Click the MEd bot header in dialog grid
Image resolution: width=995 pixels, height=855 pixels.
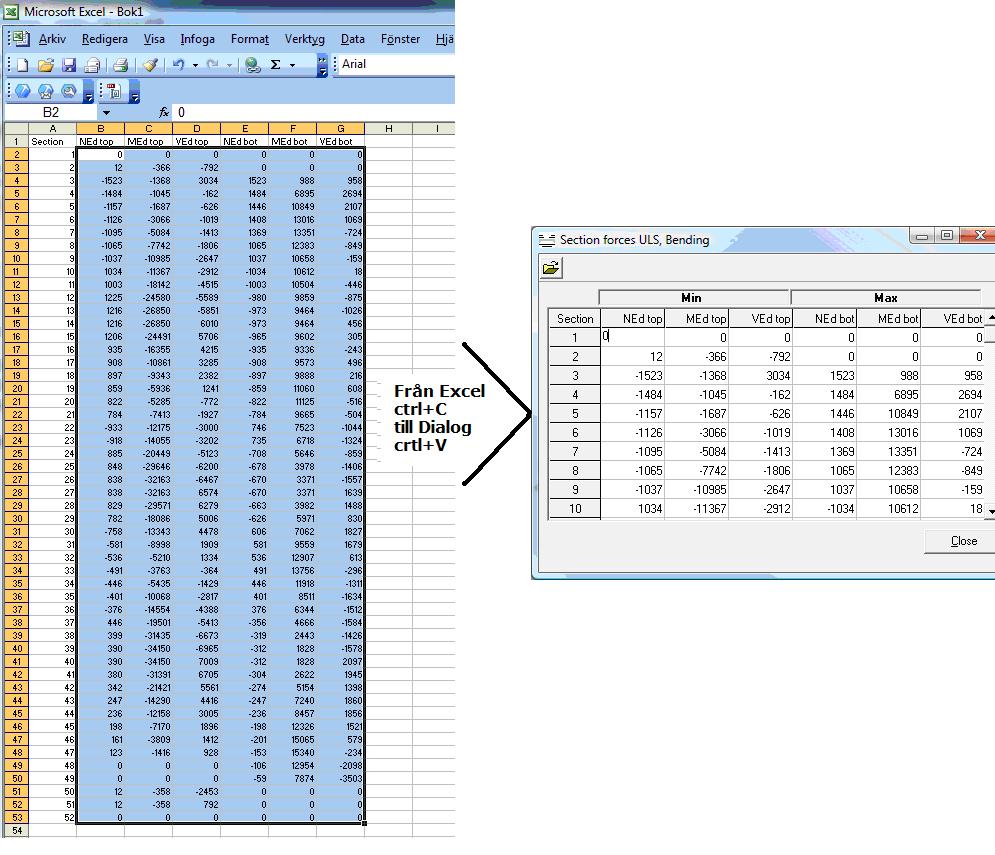pos(889,319)
